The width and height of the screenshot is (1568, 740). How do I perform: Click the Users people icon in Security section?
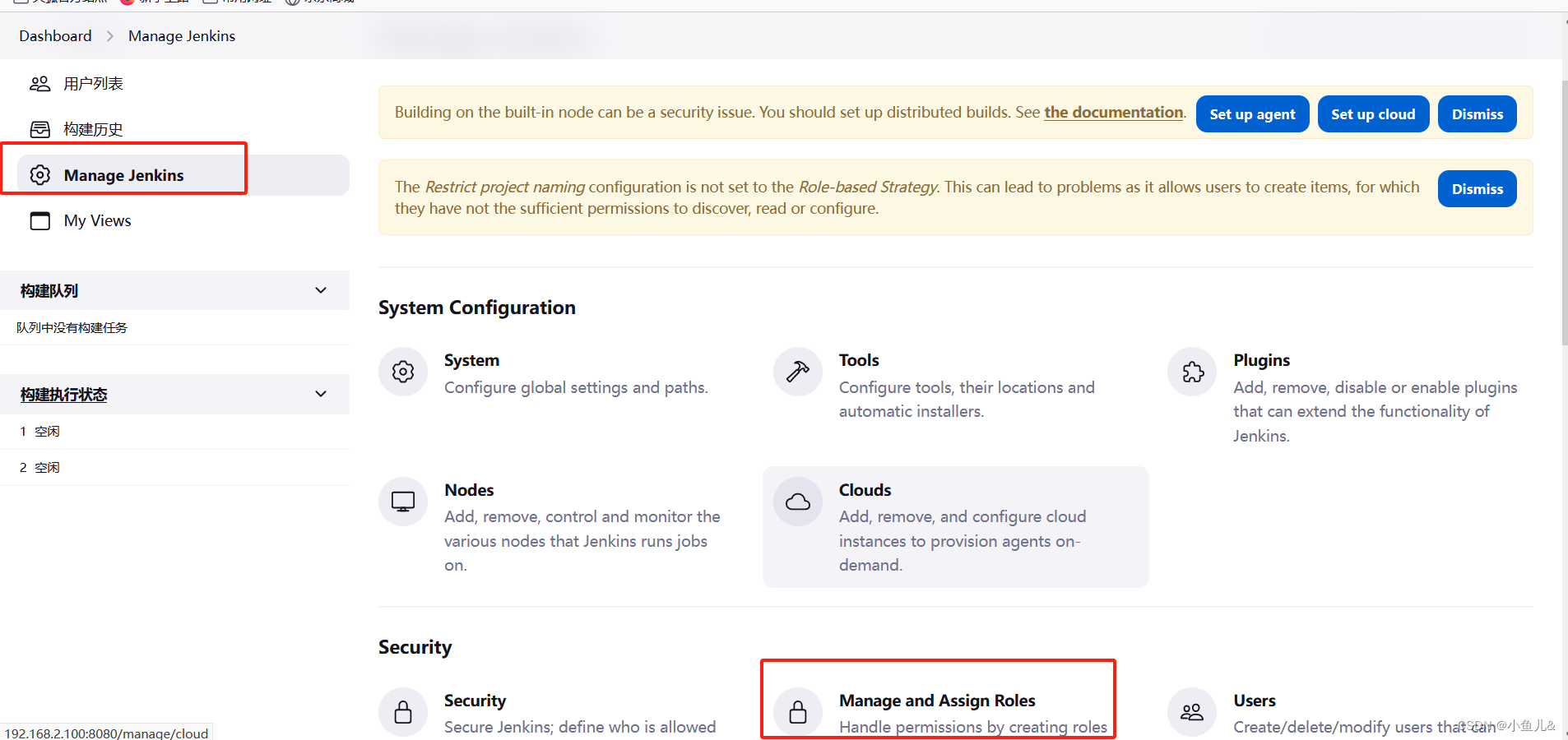[x=1192, y=712]
